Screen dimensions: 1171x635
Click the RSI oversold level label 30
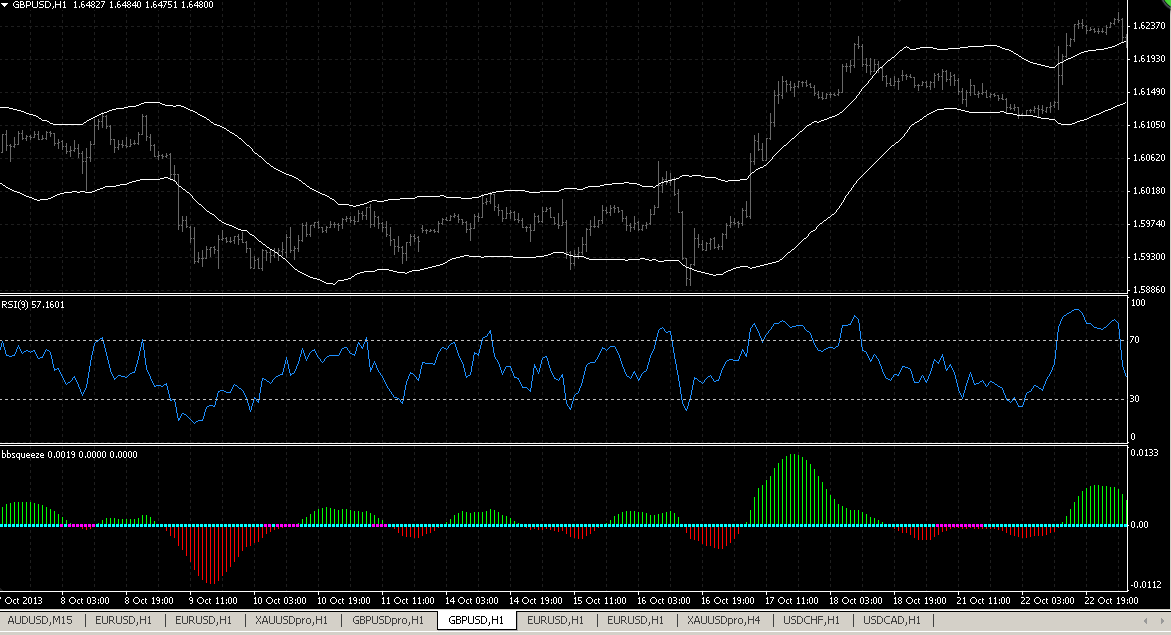[1135, 399]
